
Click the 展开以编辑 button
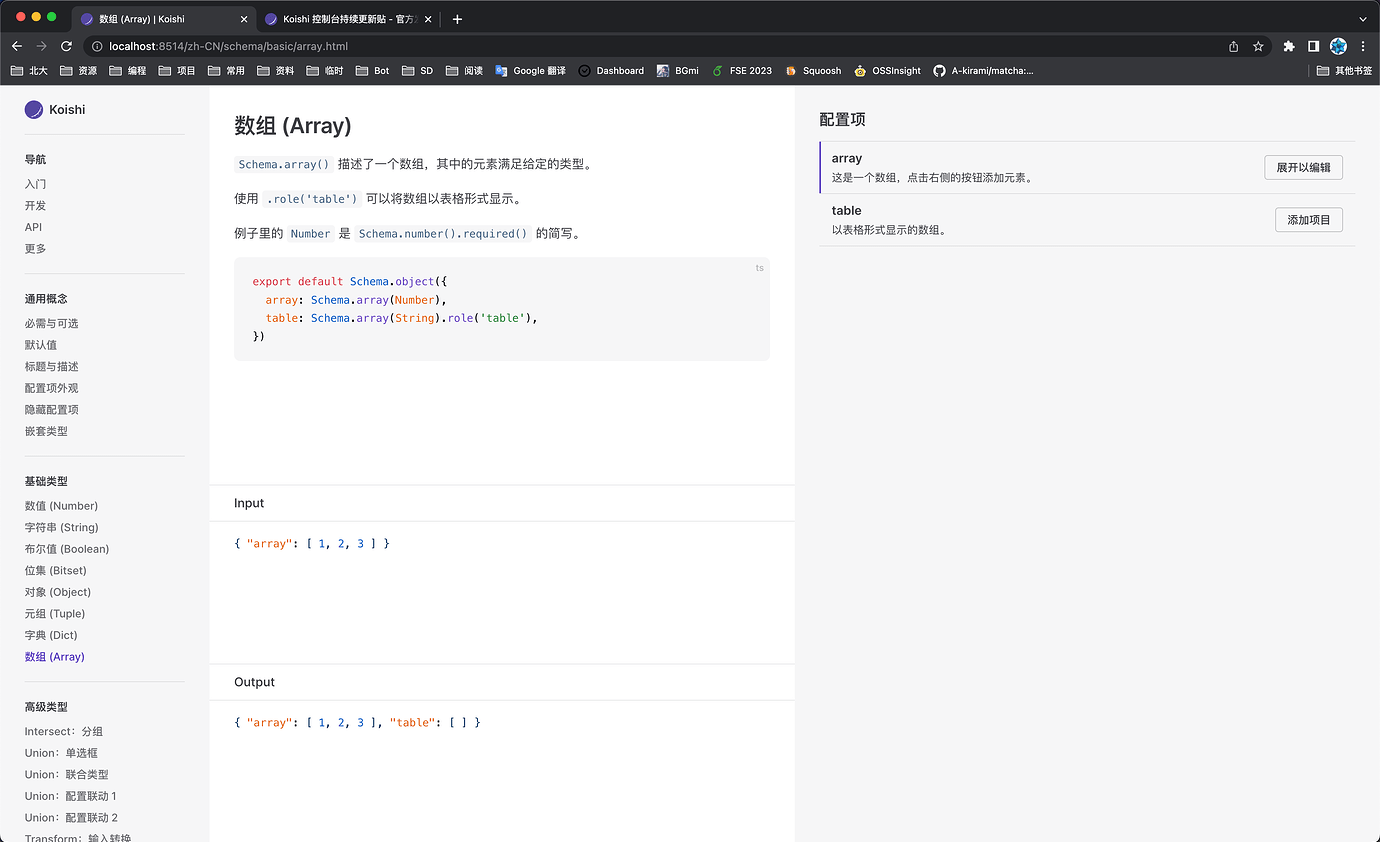point(1303,168)
